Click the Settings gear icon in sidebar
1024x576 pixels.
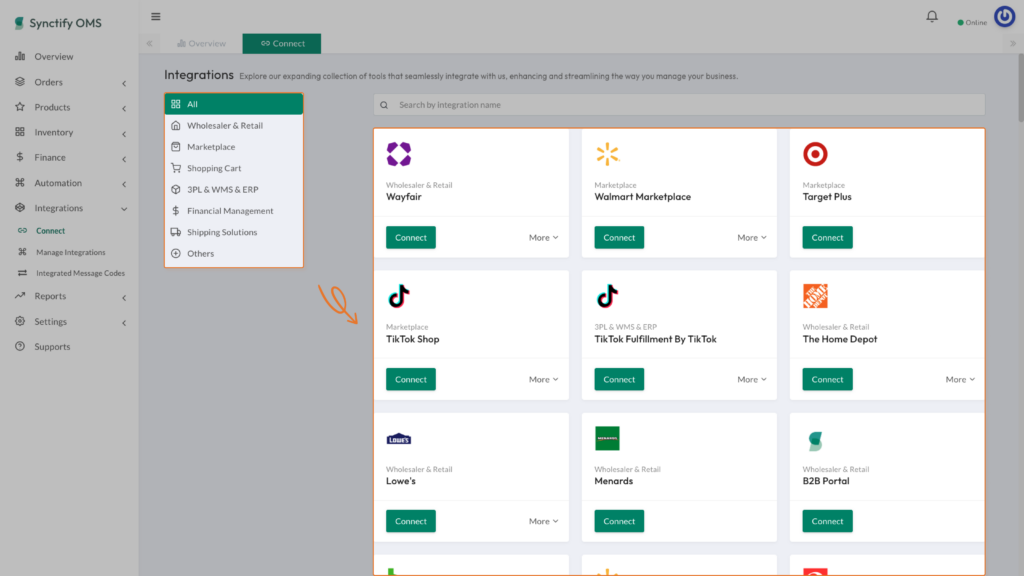20,321
